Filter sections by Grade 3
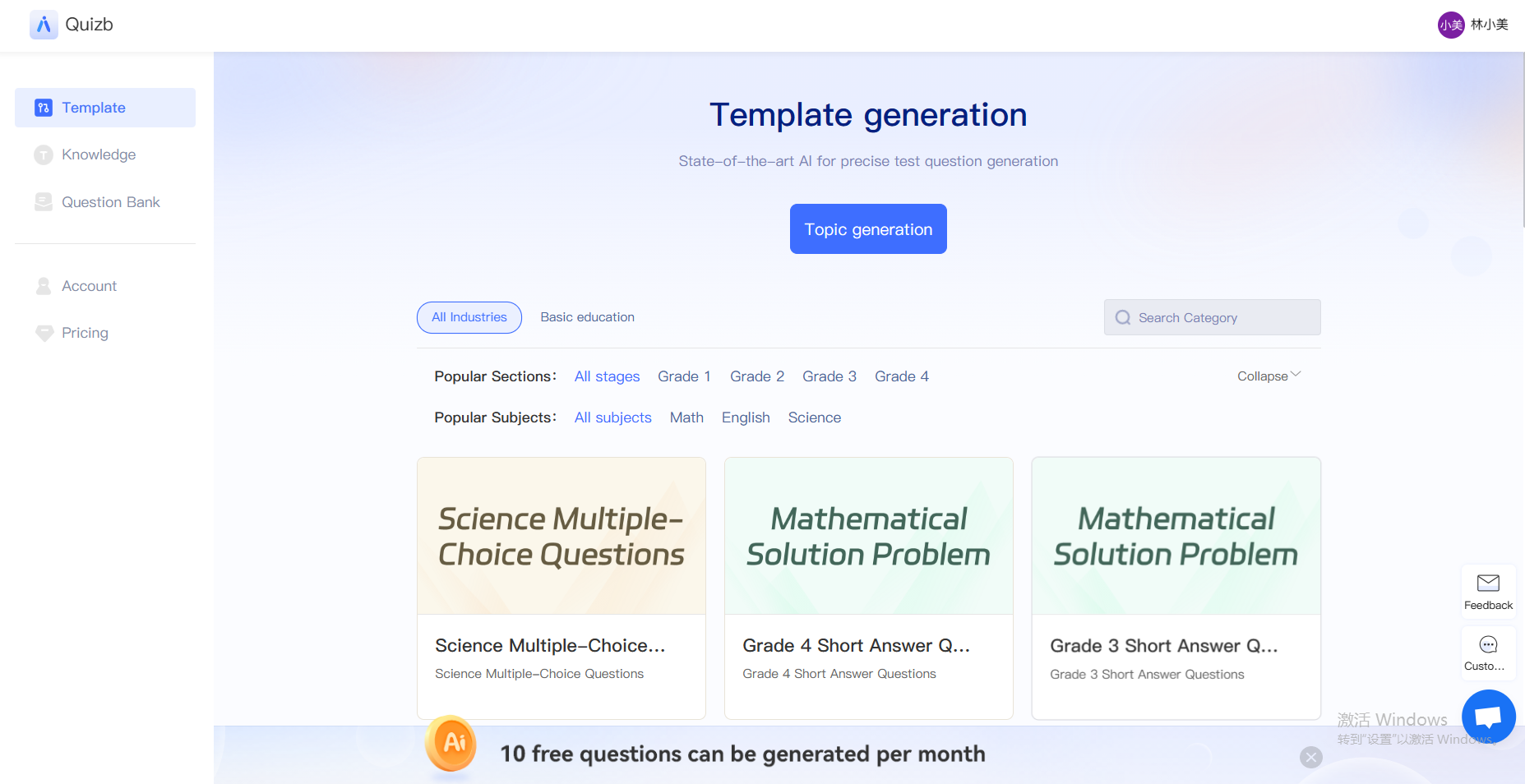 coord(830,376)
